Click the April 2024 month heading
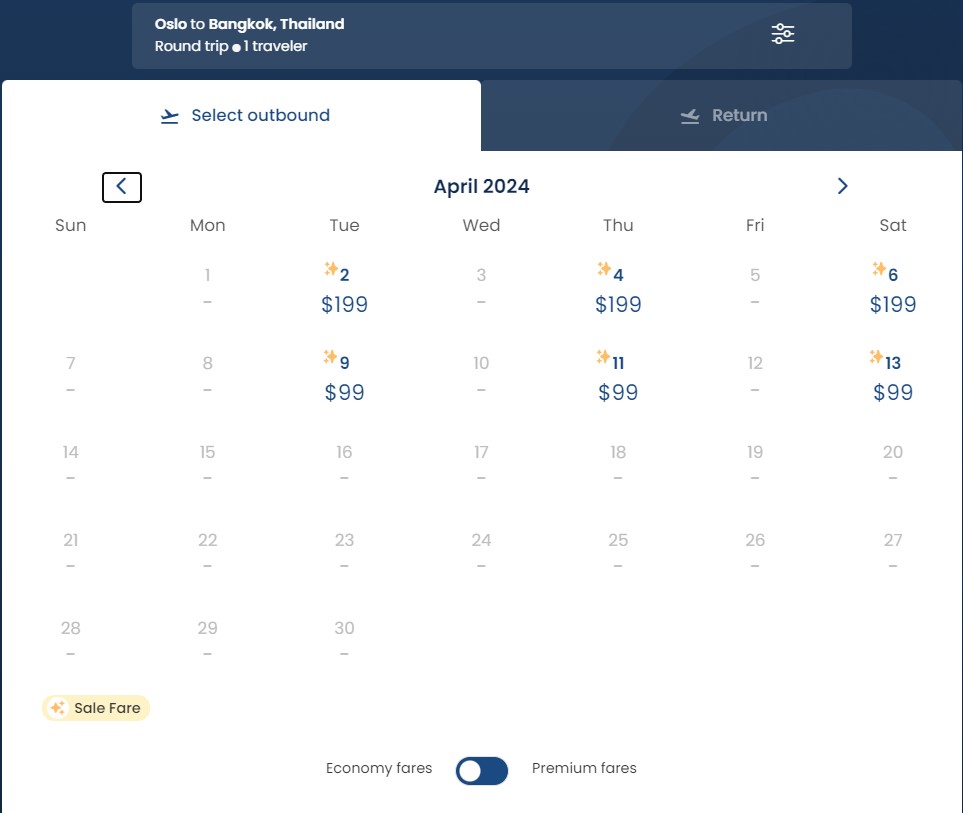 tap(482, 186)
